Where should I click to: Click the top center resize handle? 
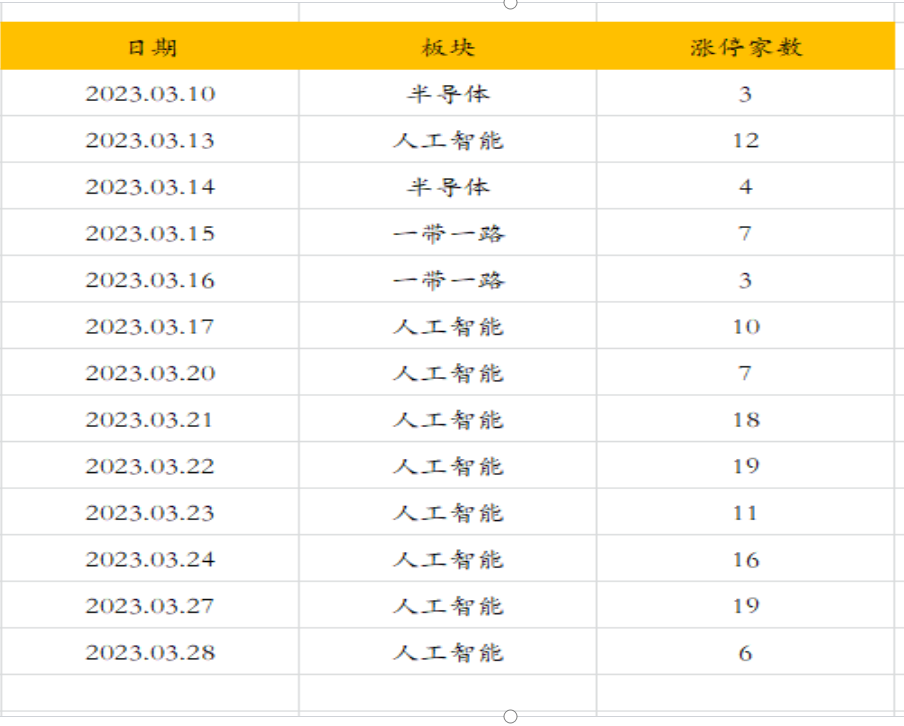(x=510, y=3)
